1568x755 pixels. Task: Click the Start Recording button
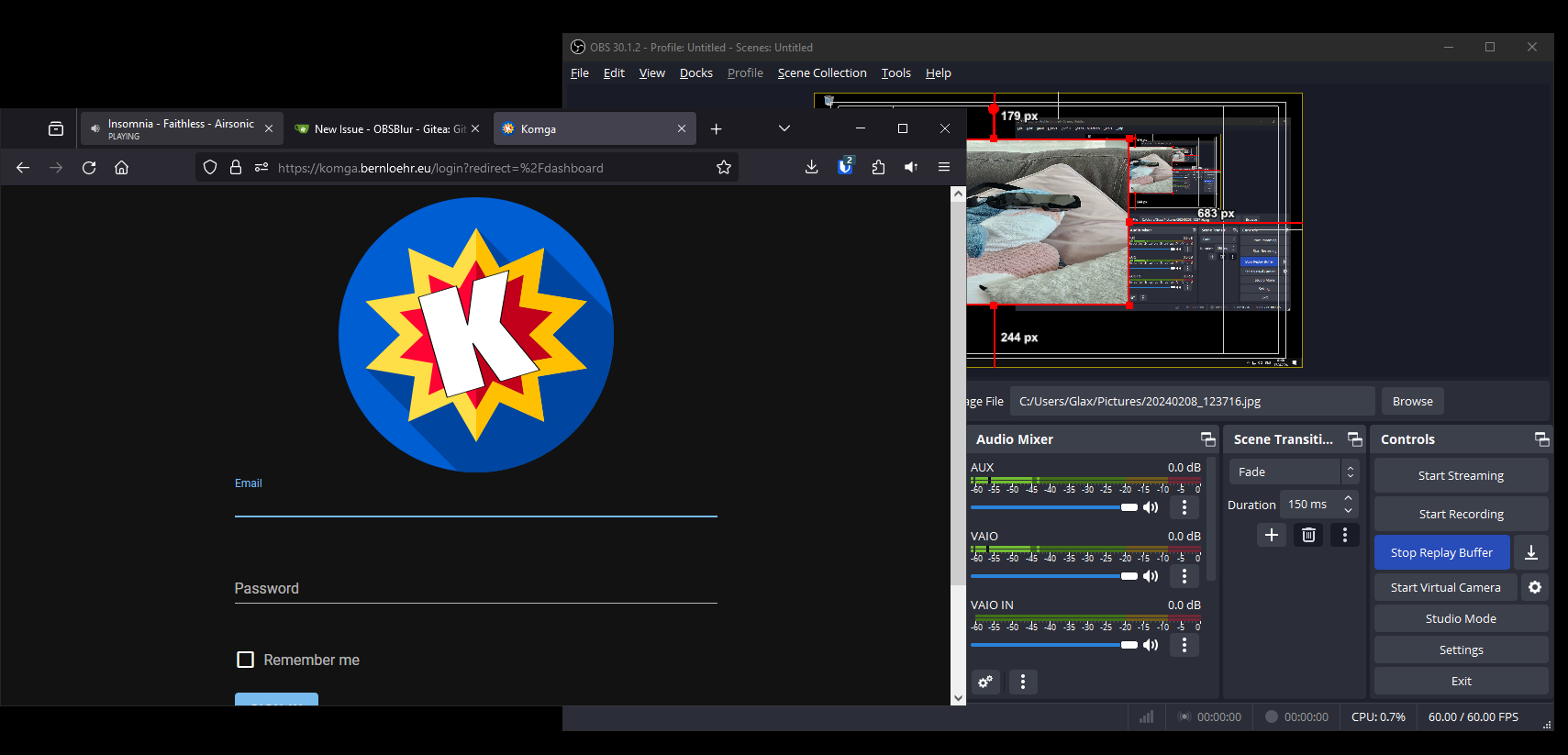(x=1461, y=514)
